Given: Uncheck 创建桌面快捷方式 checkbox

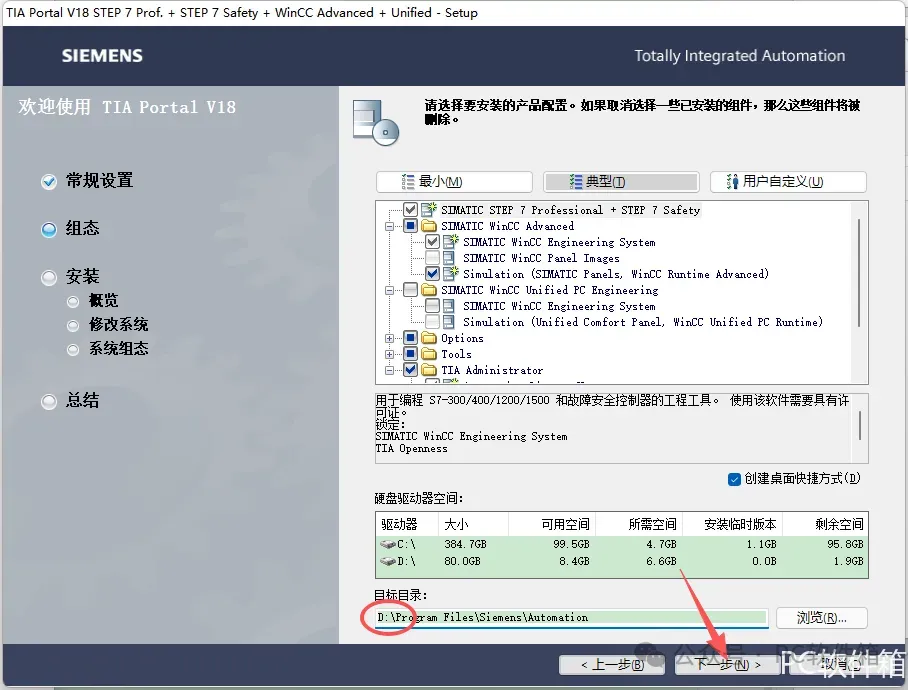Looking at the screenshot, I should pos(734,479).
